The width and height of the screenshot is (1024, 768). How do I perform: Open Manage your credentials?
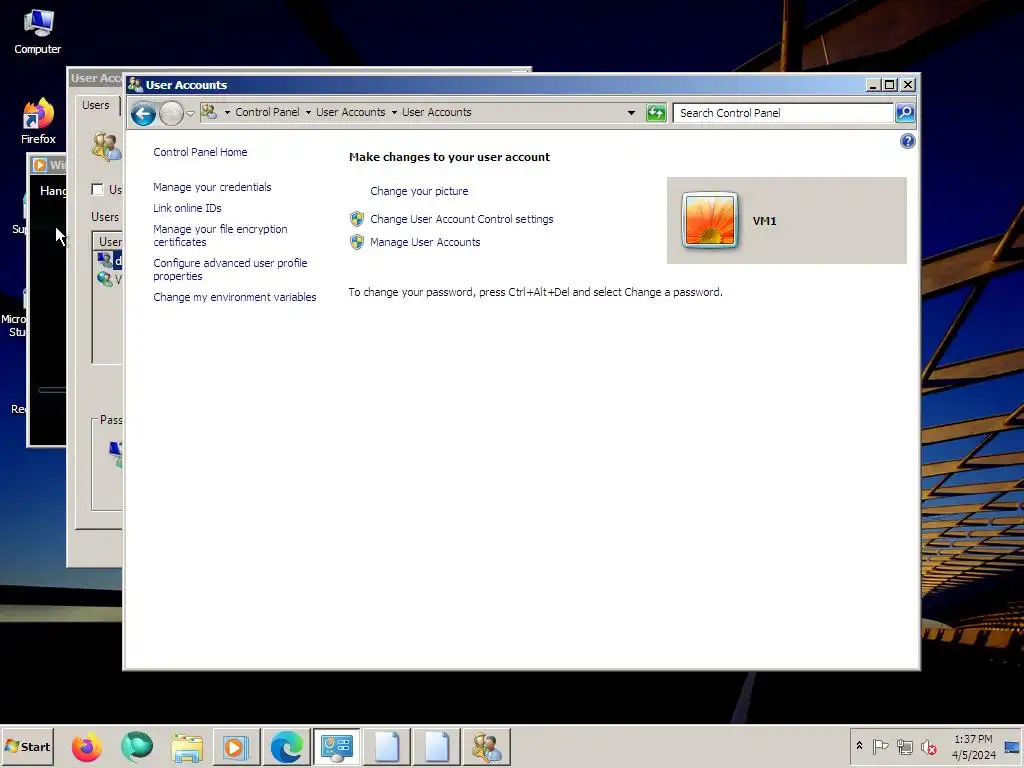tap(212, 187)
